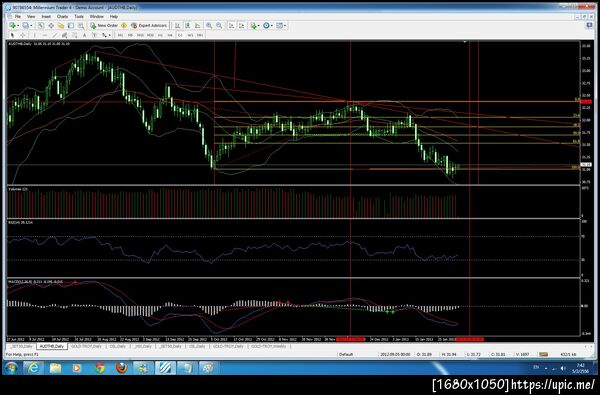The width and height of the screenshot is (600, 395).
Task: Switch to the AUDTHB,Daily chart tab
Action: [52, 346]
